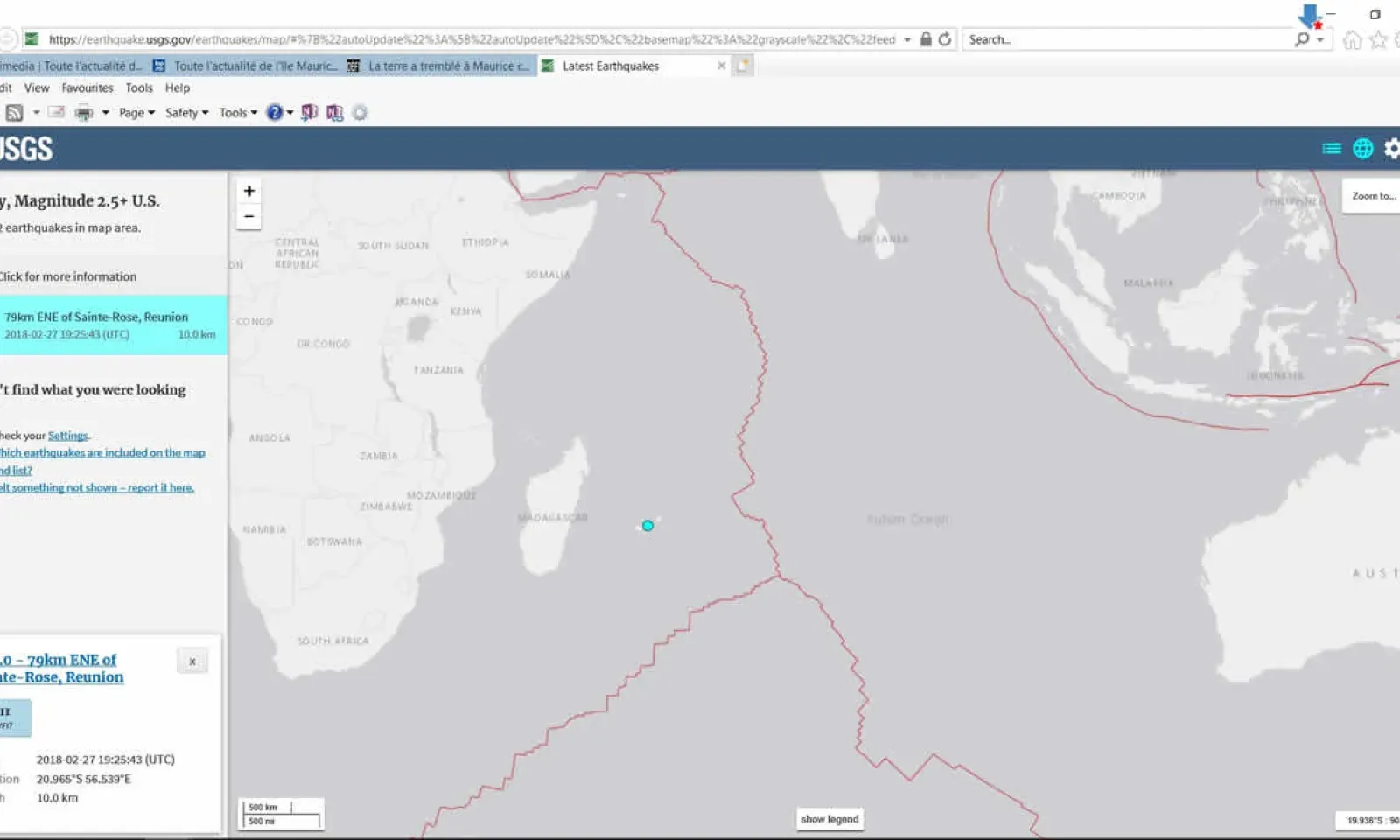Image resolution: width=1400 pixels, height=840 pixels.
Task: Open the Favourites menu
Action: tap(87, 87)
